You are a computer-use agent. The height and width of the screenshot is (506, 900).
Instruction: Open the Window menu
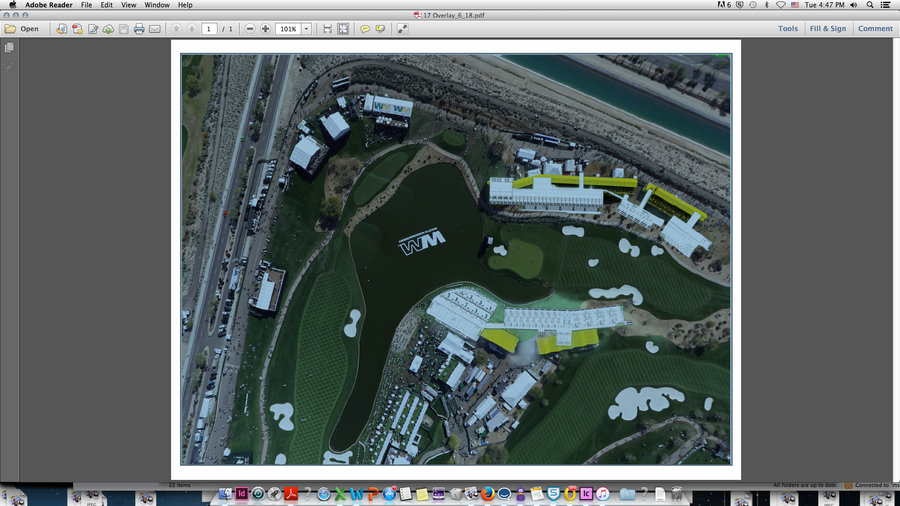(x=157, y=5)
